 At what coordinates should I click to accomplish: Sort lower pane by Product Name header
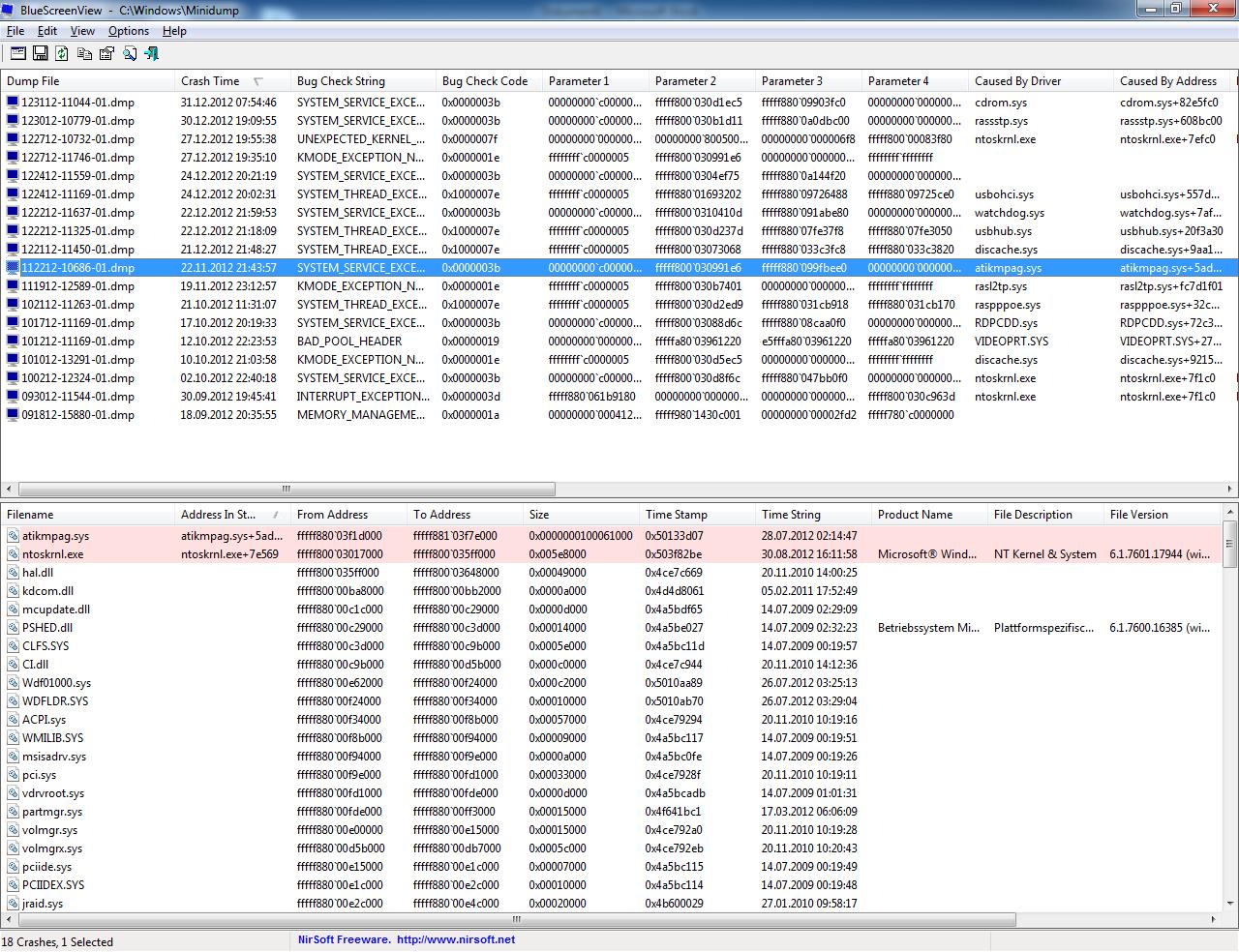pos(929,515)
